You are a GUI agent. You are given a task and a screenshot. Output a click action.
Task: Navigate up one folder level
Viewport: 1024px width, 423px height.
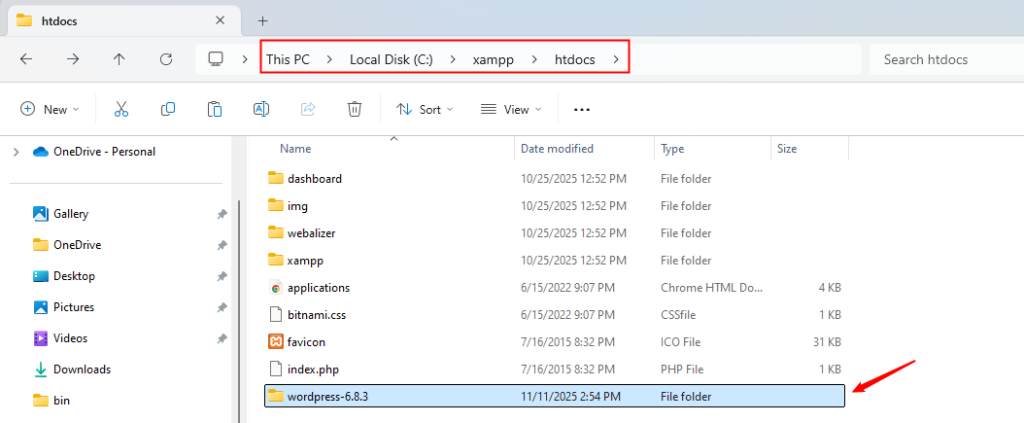pyautogui.click(x=119, y=59)
